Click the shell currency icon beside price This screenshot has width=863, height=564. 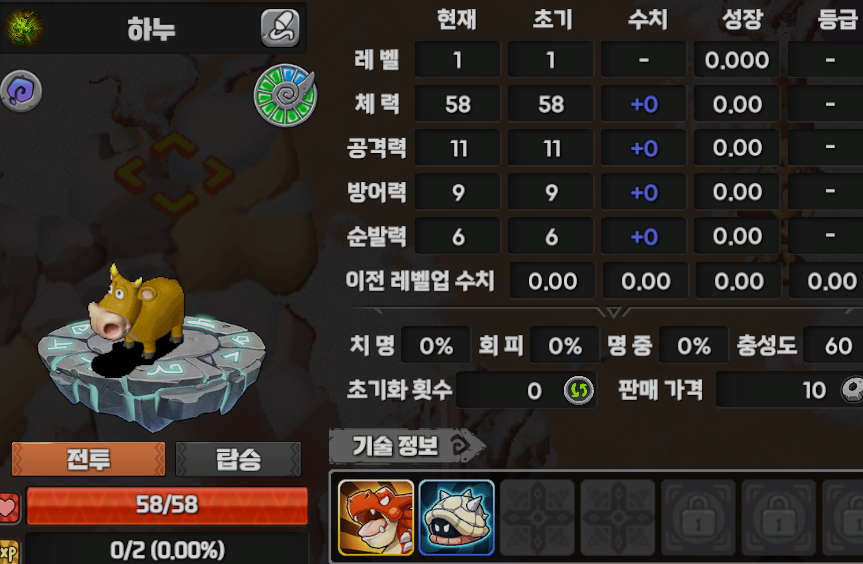pyautogui.click(x=853, y=390)
